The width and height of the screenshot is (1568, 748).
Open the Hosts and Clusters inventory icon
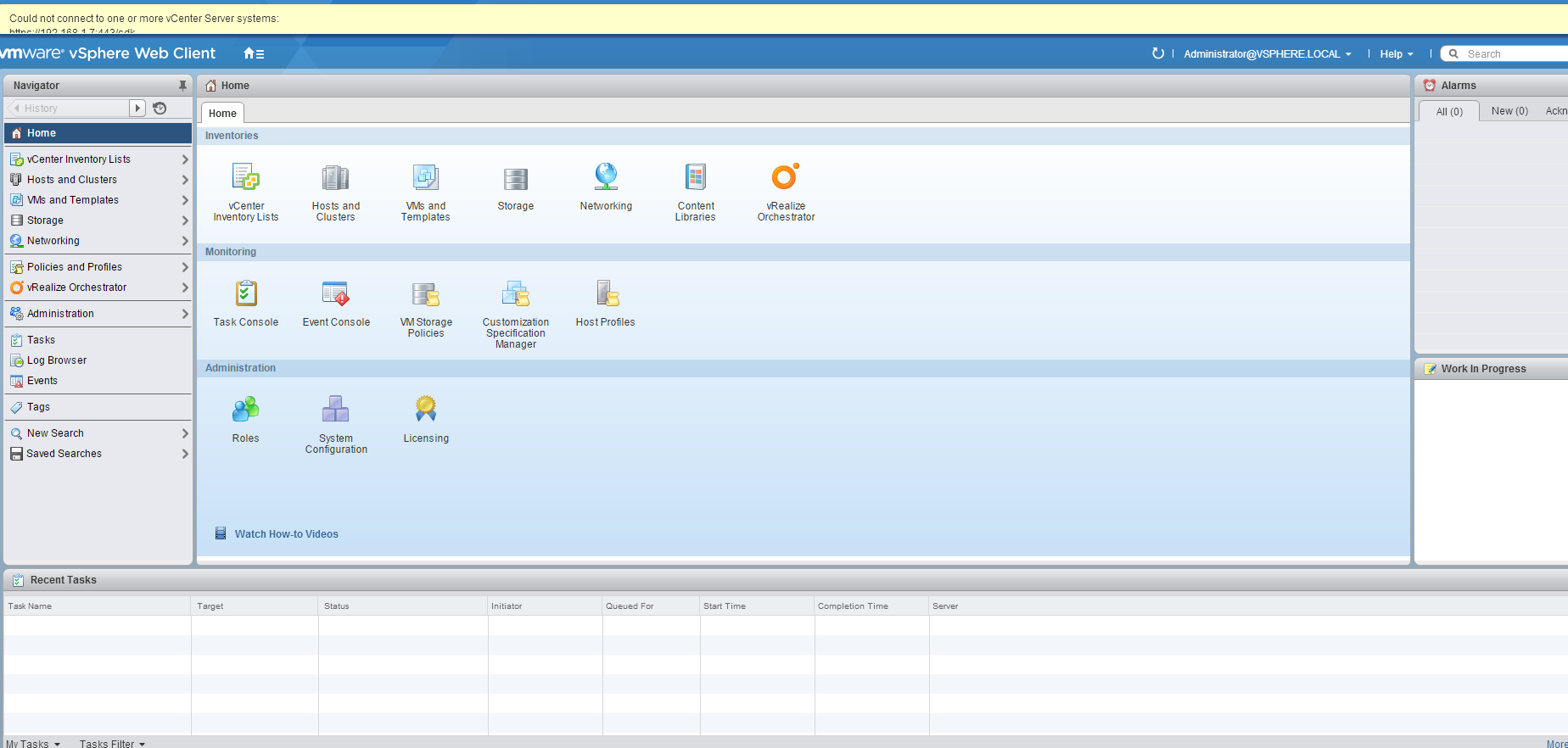click(x=335, y=177)
